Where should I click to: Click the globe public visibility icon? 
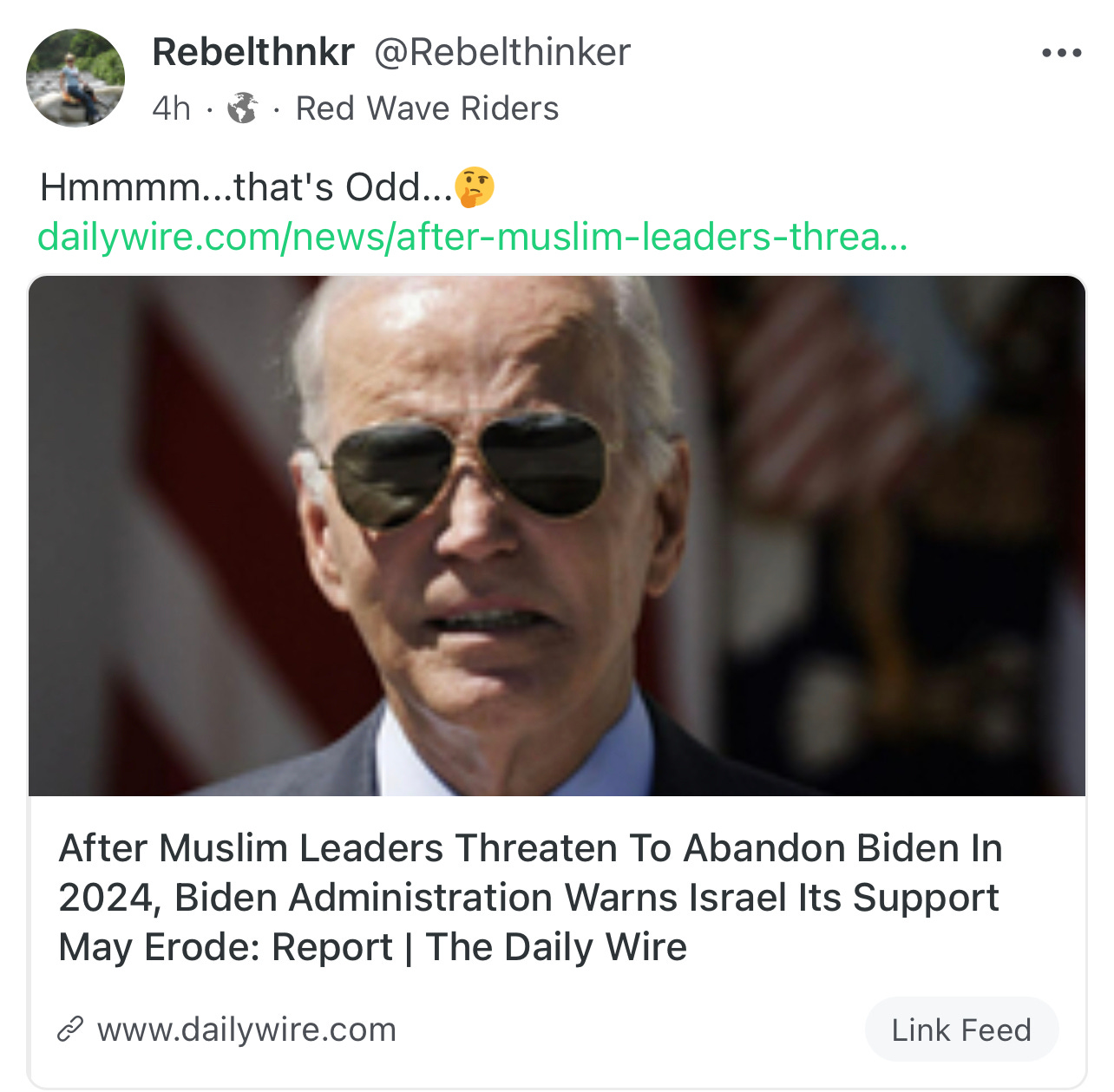[x=243, y=108]
